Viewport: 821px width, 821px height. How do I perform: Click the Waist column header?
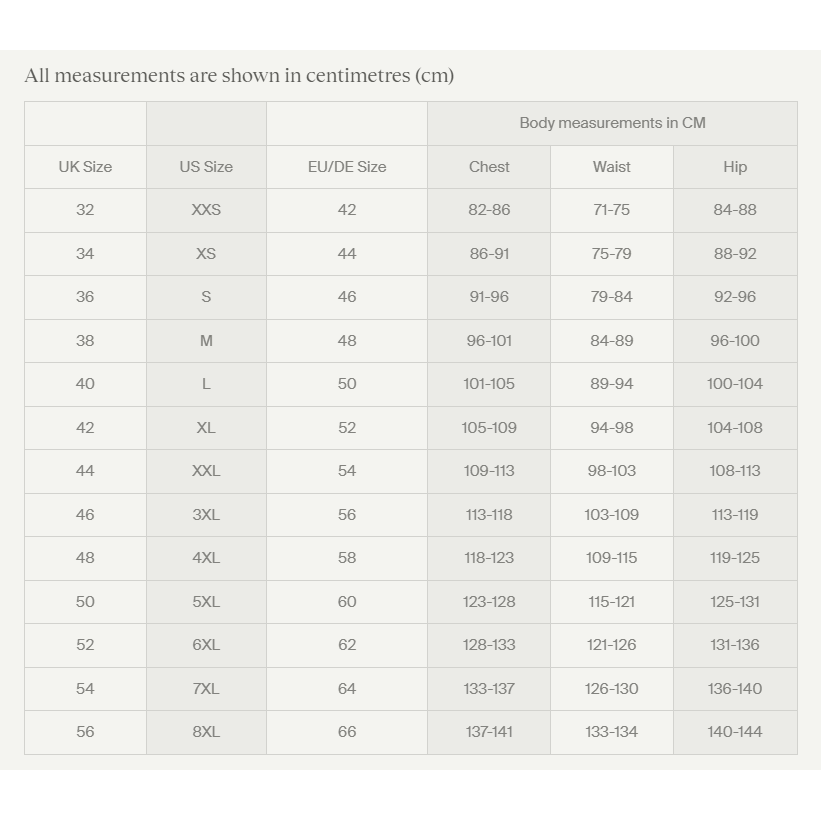pos(612,167)
